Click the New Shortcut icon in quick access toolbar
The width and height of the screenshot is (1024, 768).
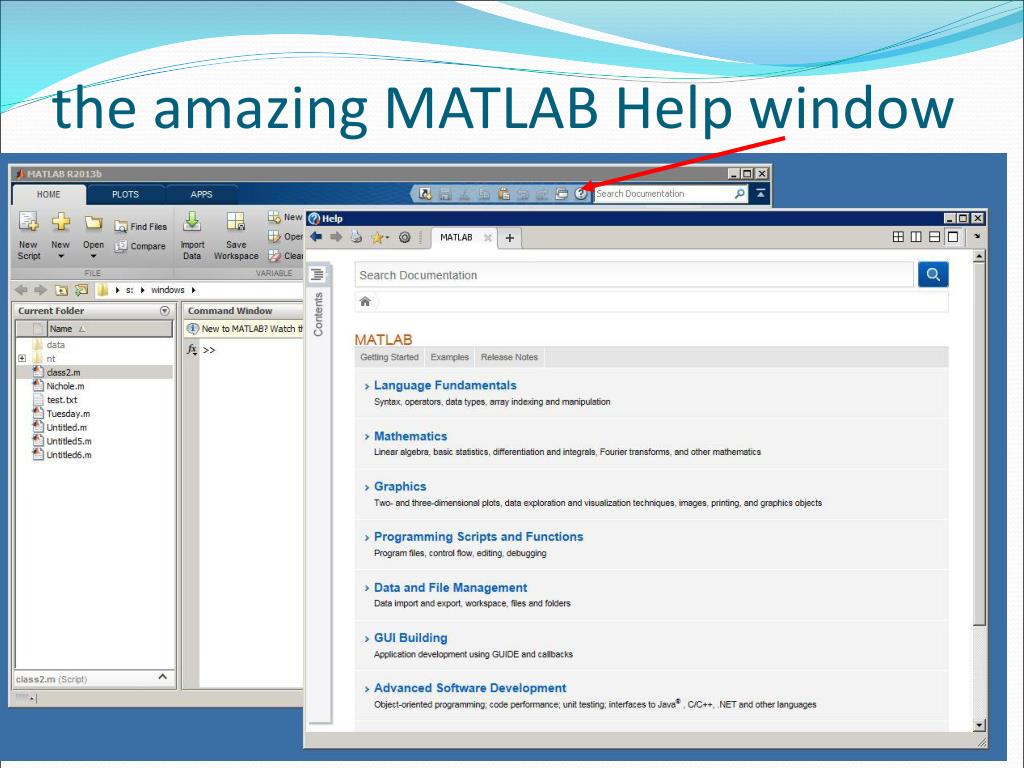(425, 194)
